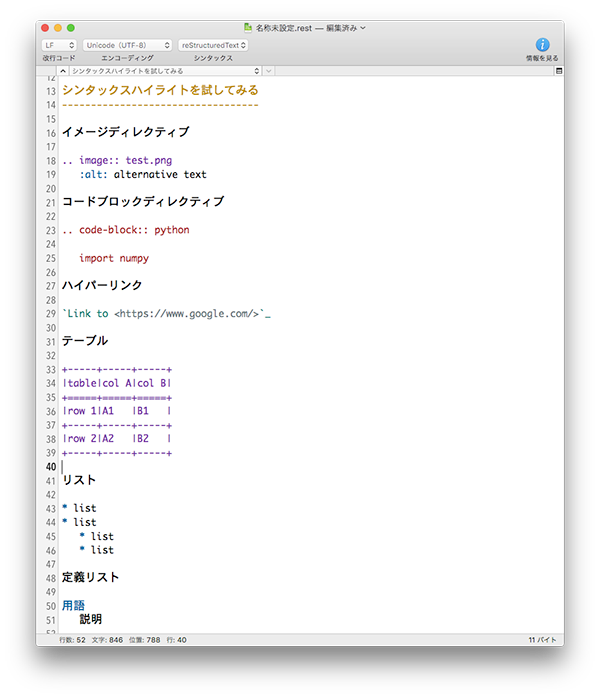
Task: Click the document file icon in title bar
Action: click(248, 28)
